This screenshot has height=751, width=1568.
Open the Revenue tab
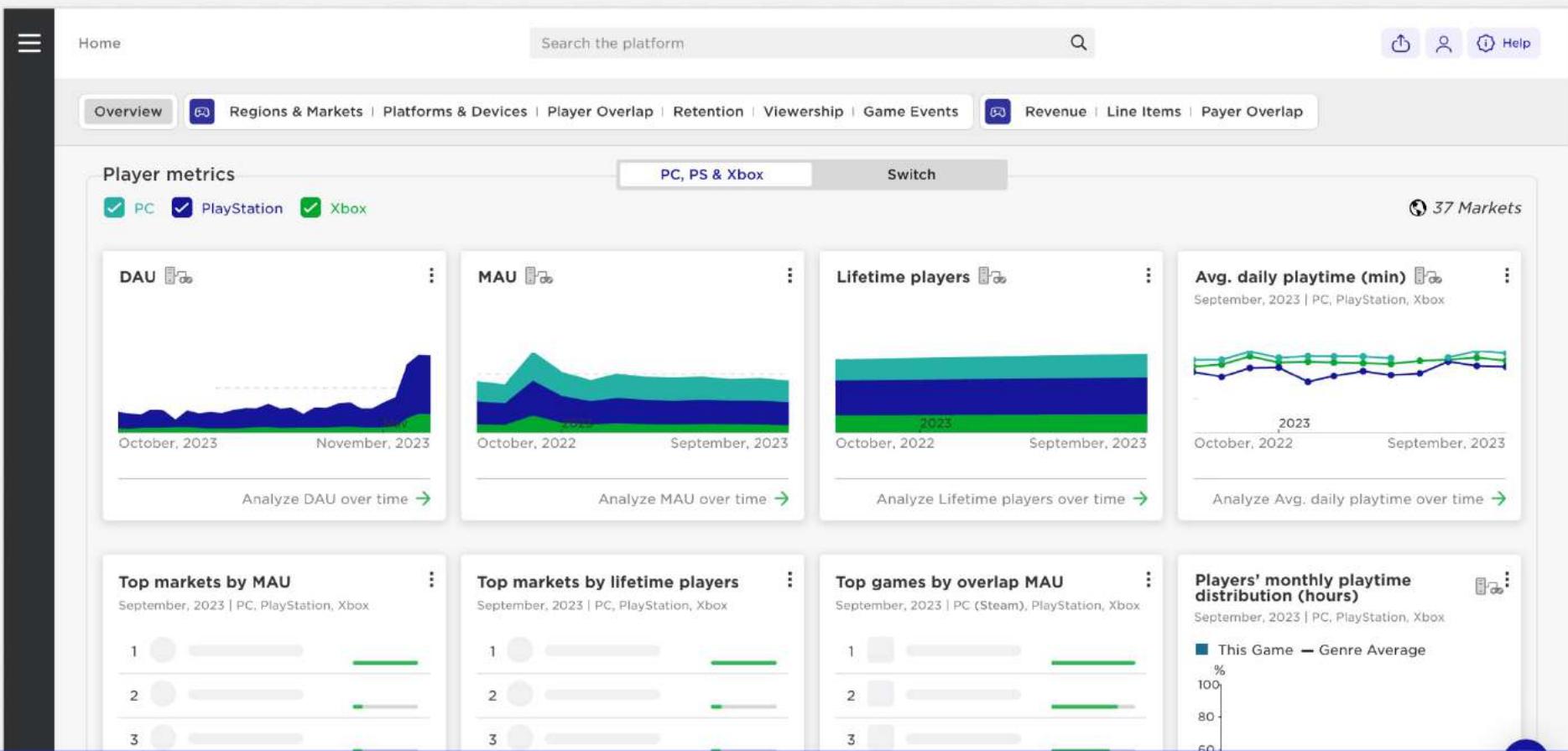click(1055, 112)
